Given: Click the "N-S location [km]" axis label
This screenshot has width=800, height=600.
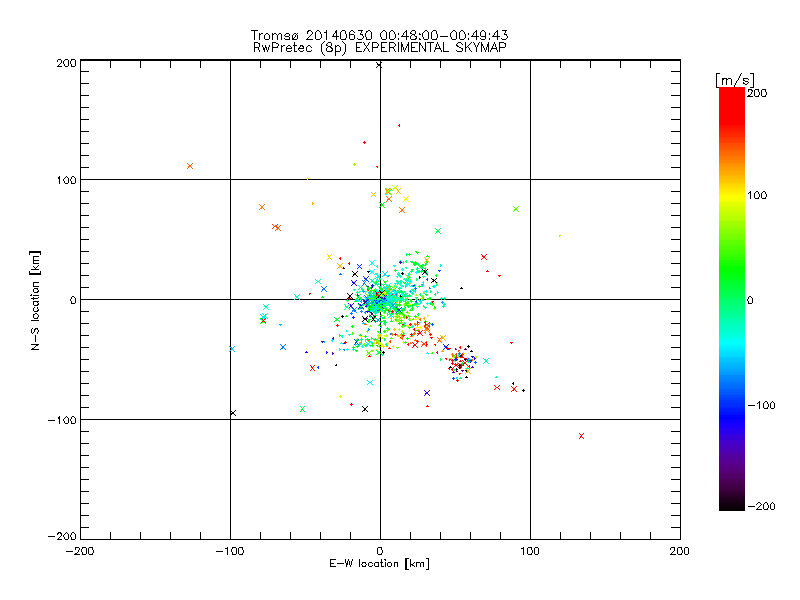Looking at the screenshot, I should (x=35, y=300).
